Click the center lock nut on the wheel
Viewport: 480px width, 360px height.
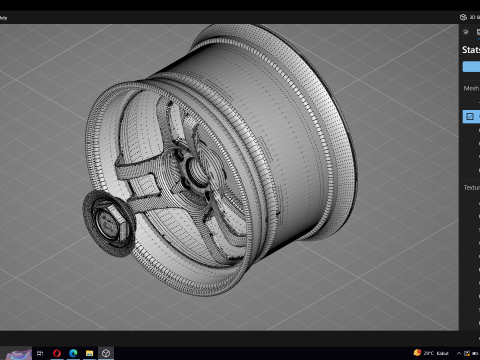(x=109, y=222)
